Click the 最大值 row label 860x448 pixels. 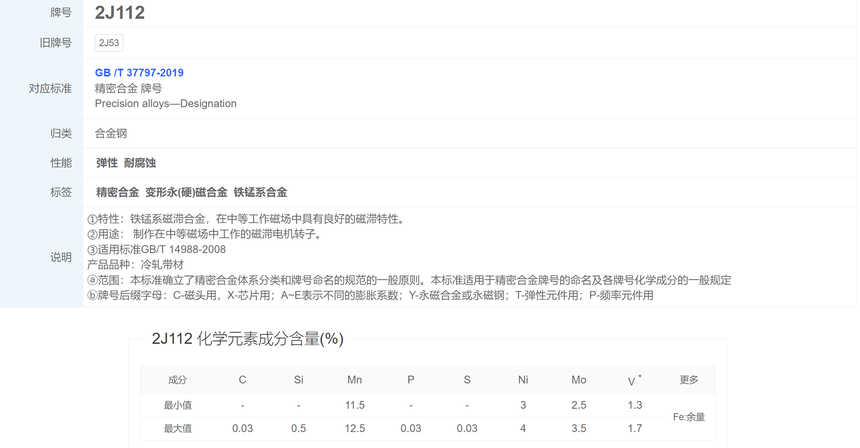pos(178,428)
